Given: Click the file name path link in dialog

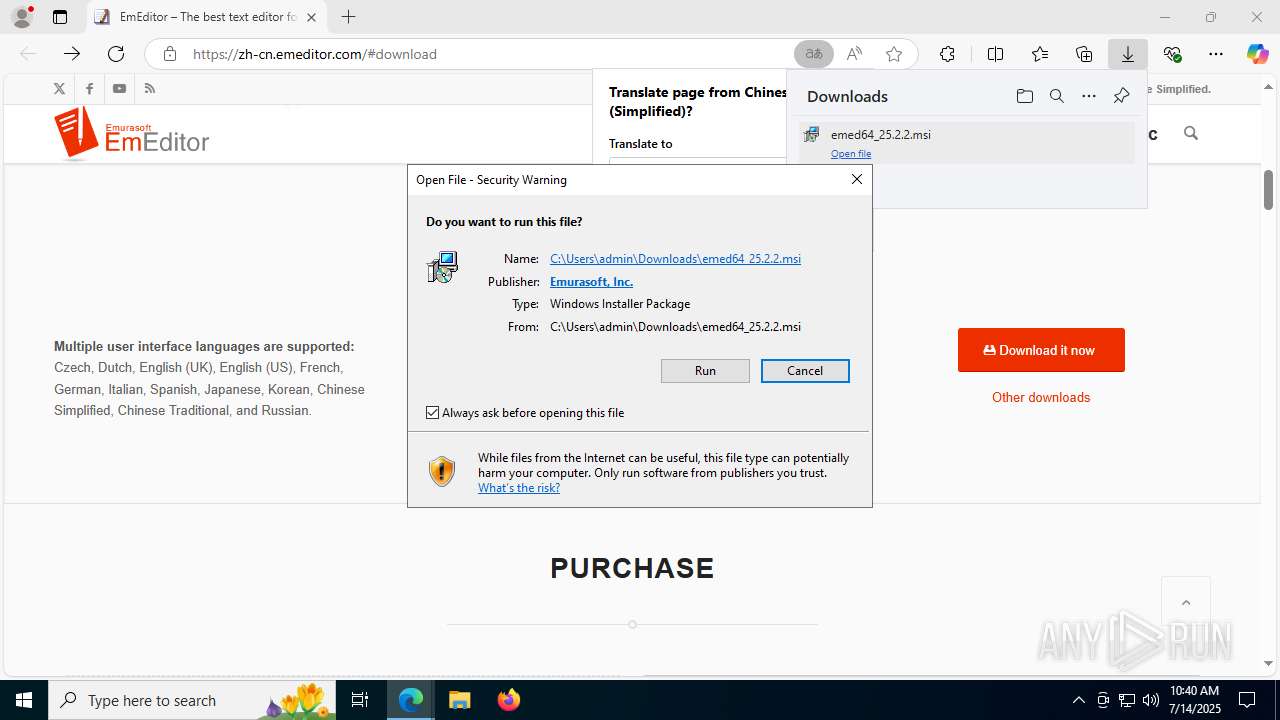Looking at the screenshot, I should (675, 258).
